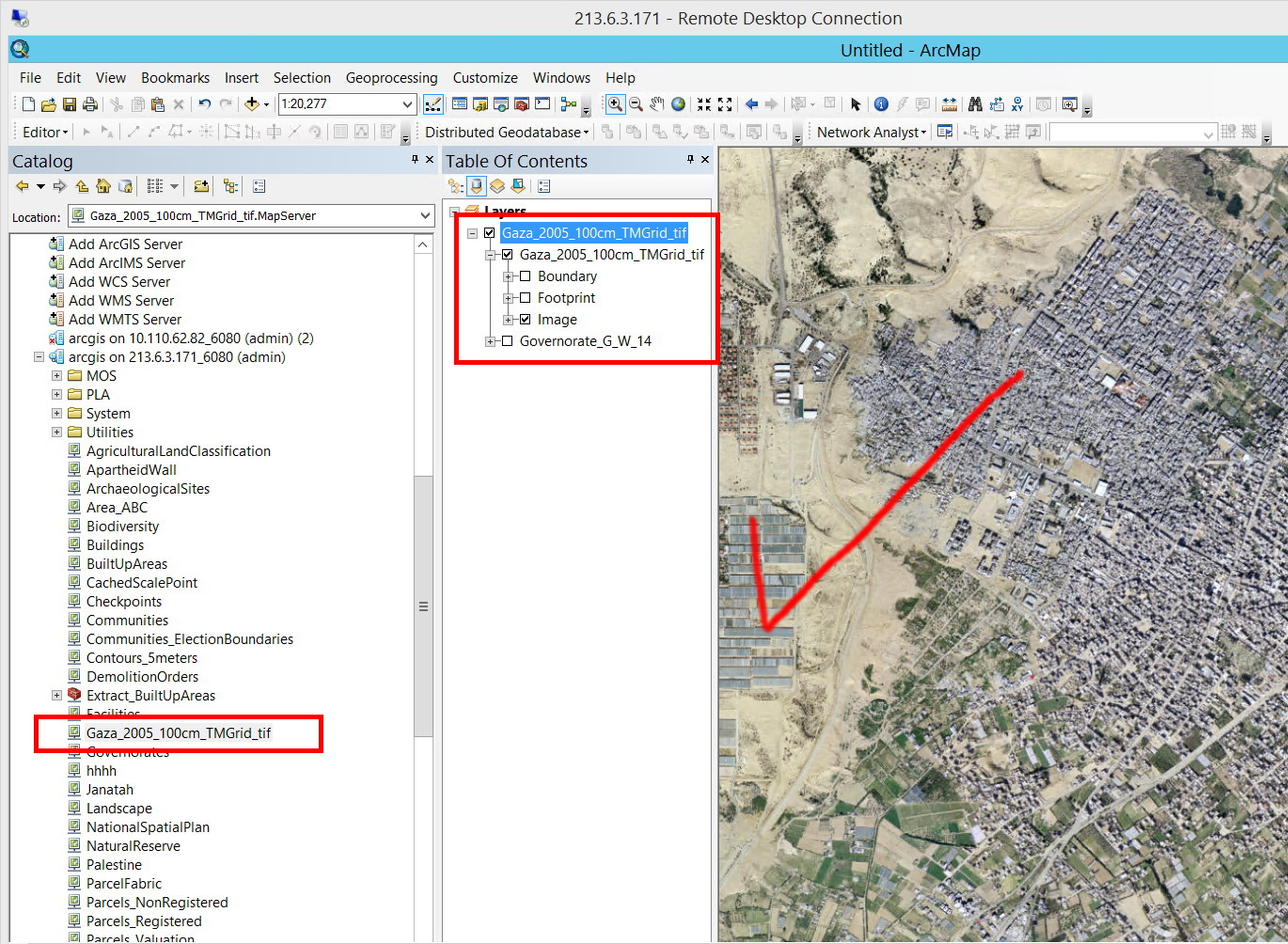Open the ArcToolbox window icon
This screenshot has height=944, width=1288.
coord(522,104)
